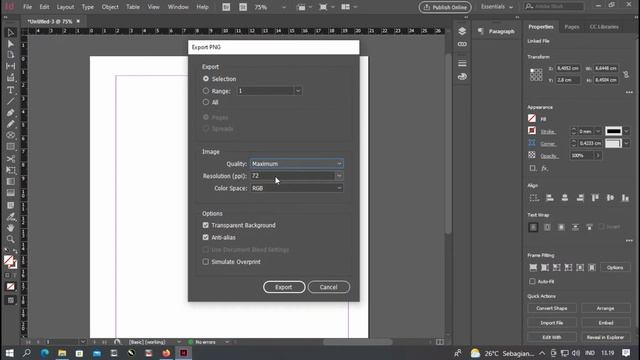Click the fx effects icon

tap(544, 168)
